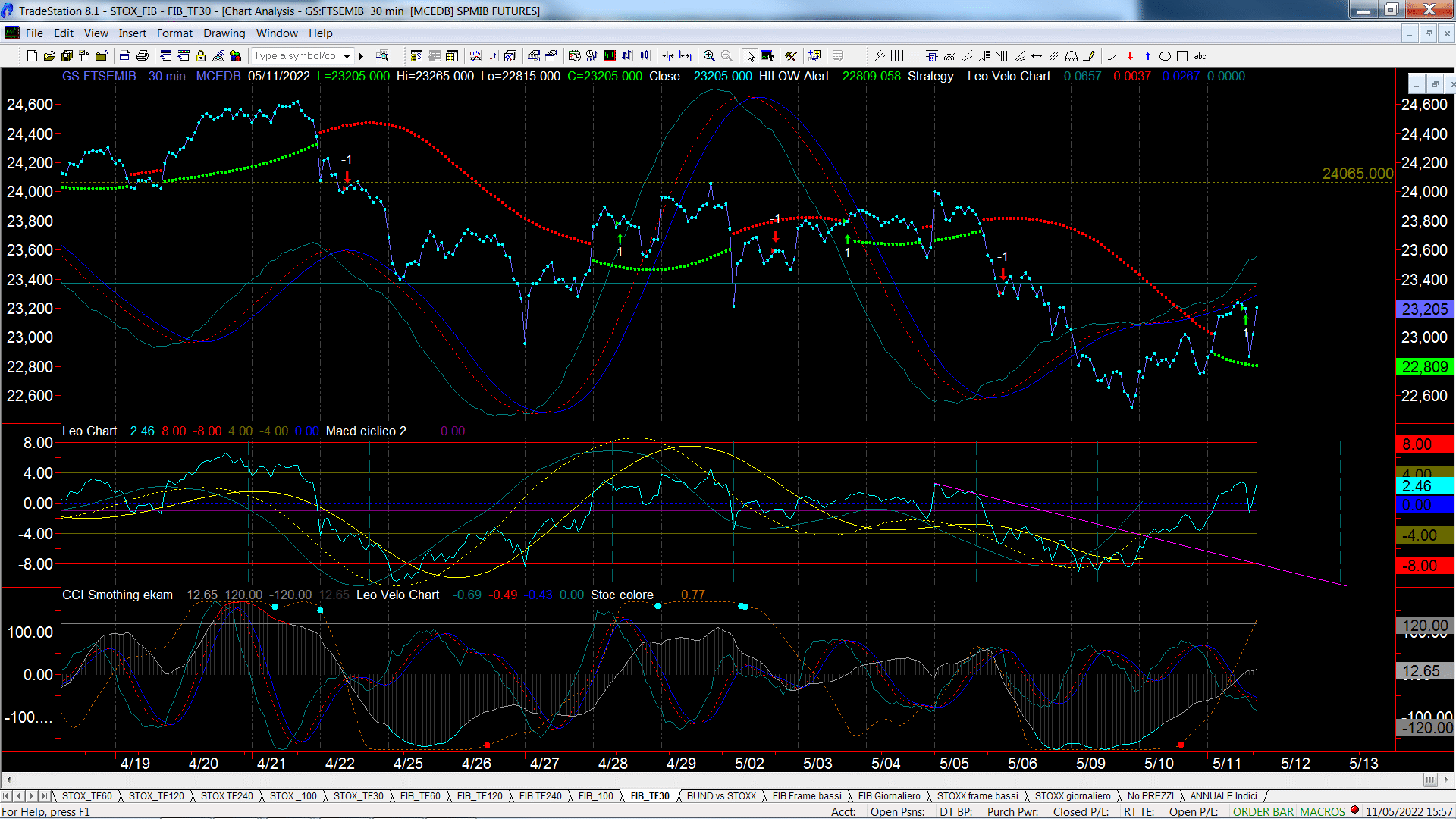Click the Zoom In magnifier icon

709,55
